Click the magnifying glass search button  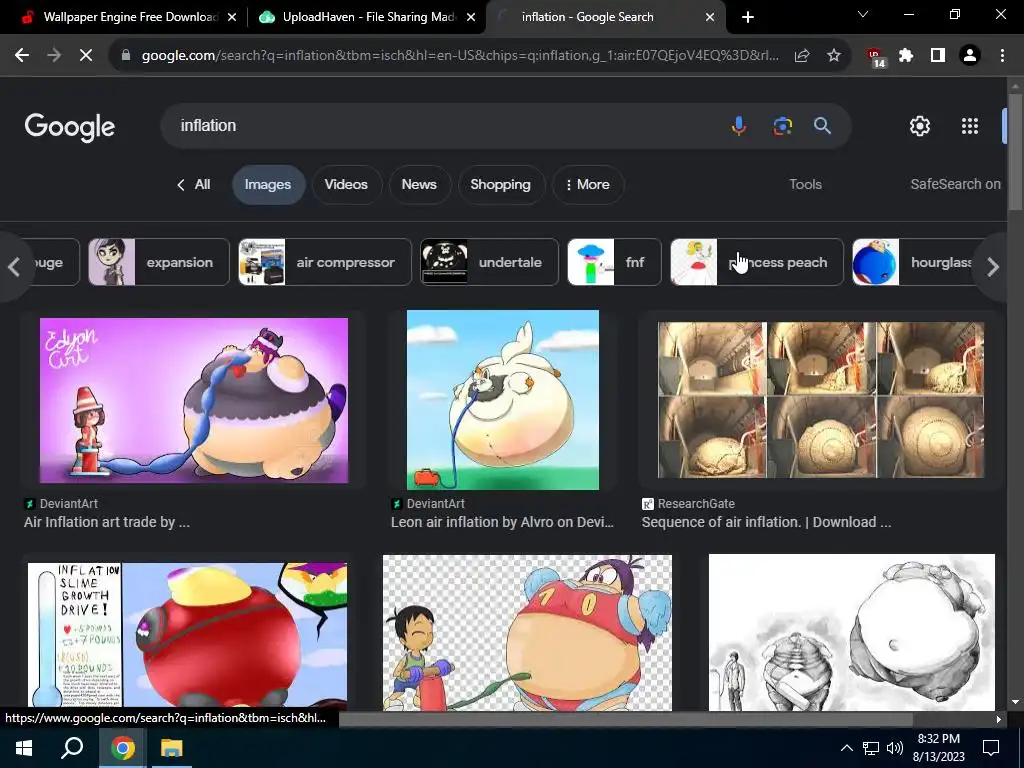coord(822,125)
